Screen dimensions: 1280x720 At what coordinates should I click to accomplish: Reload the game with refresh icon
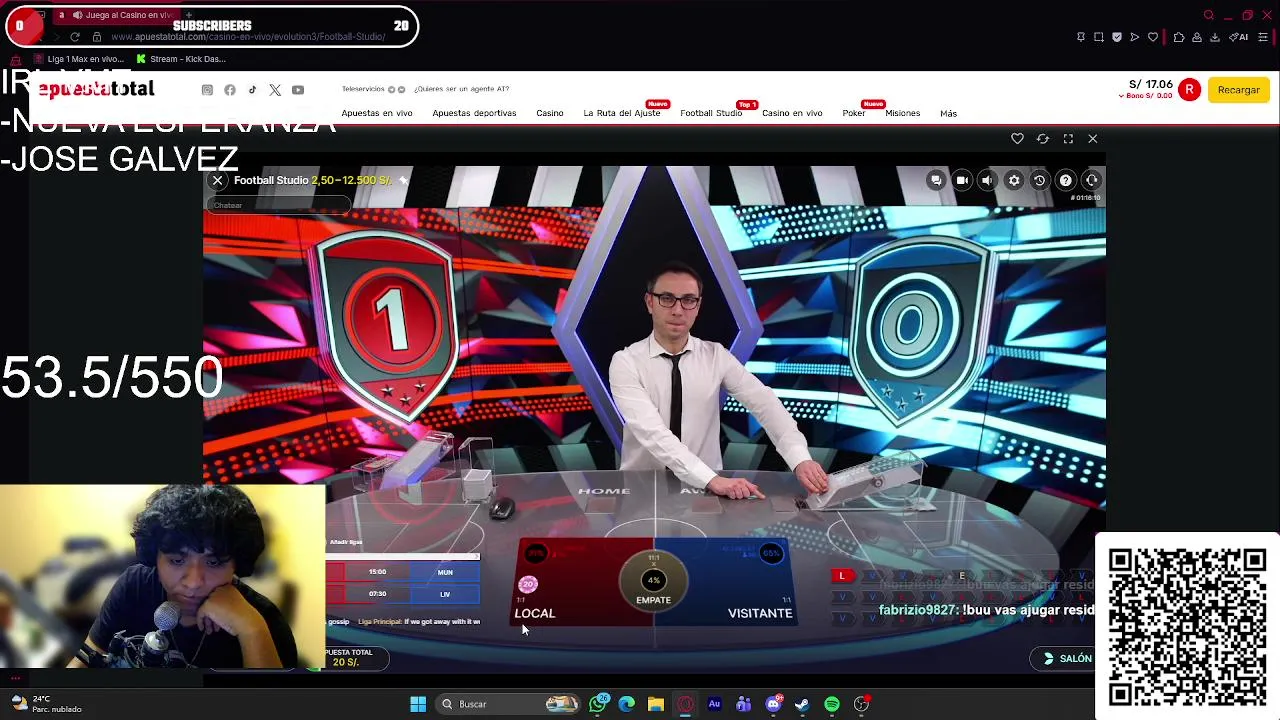1043,139
